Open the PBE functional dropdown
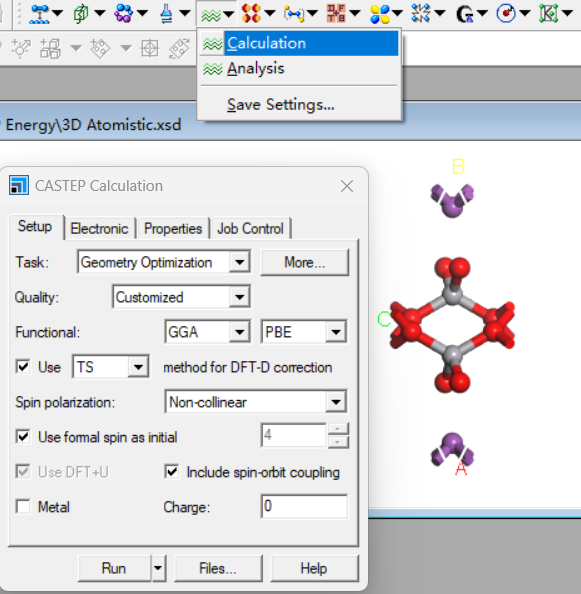This screenshot has height=594, width=581. pyautogui.click(x=336, y=332)
